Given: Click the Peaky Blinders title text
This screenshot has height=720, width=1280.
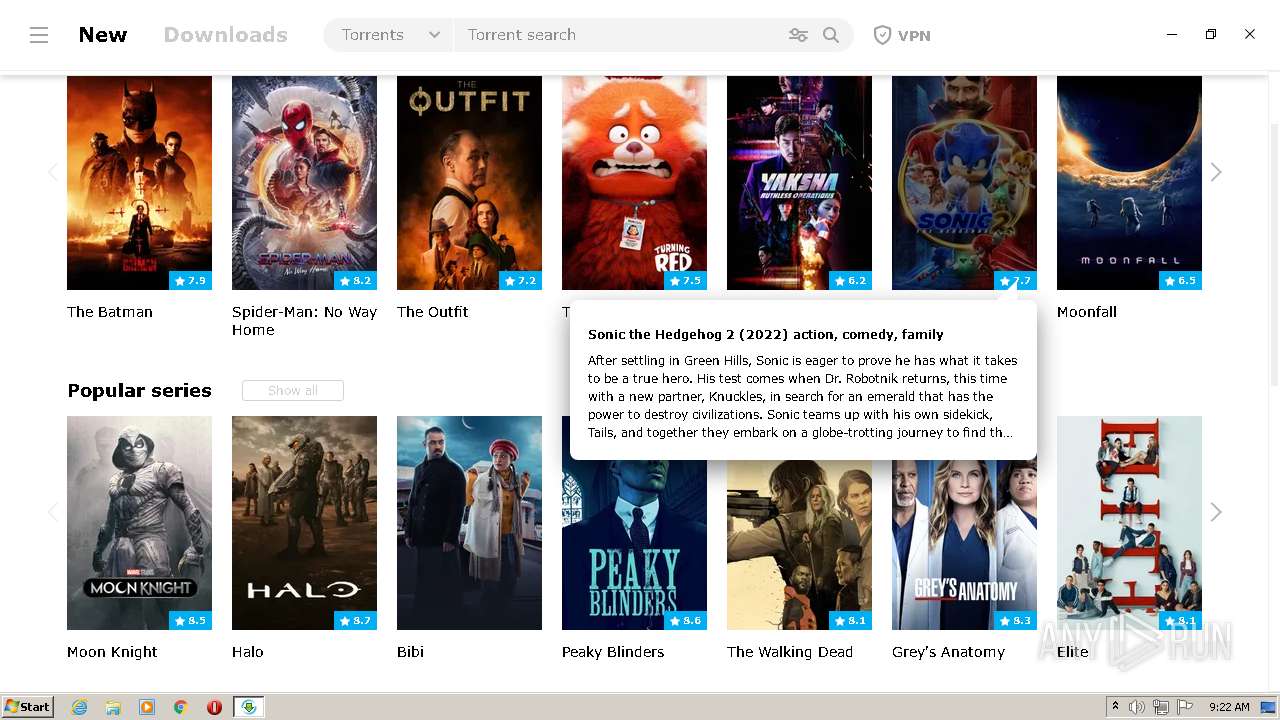Looking at the screenshot, I should [x=613, y=652].
